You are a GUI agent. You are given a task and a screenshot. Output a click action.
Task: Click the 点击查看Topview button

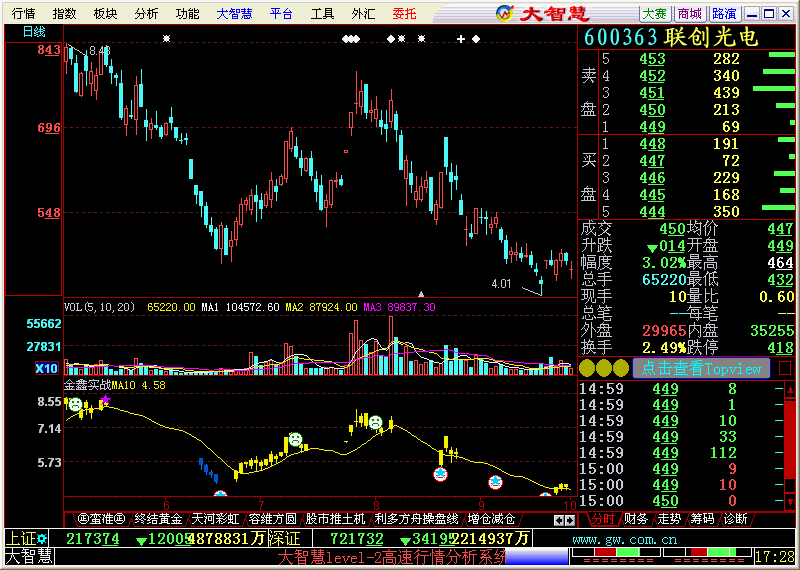click(701, 368)
